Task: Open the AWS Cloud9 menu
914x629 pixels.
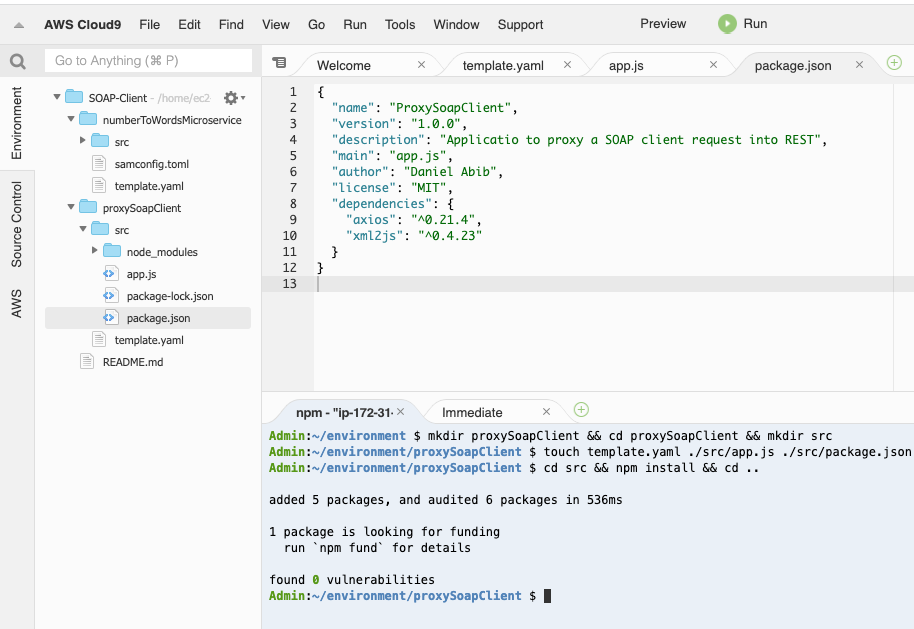Action: point(83,24)
